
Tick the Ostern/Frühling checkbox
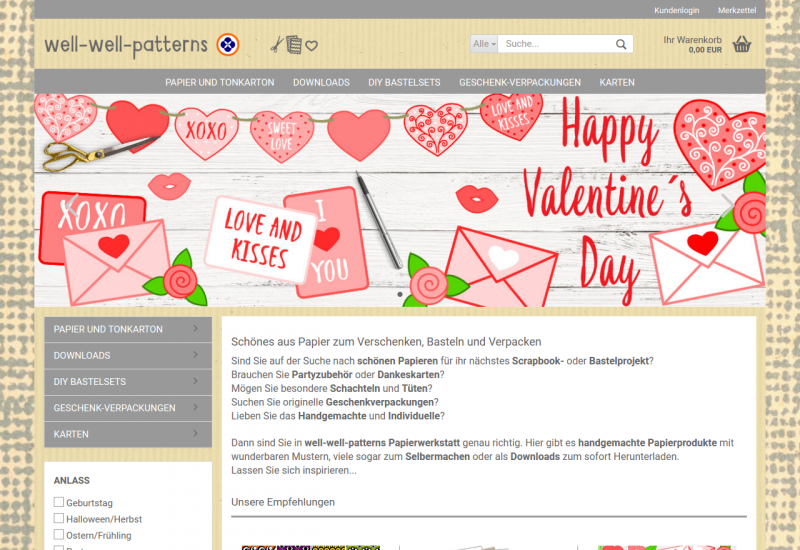pos(59,535)
